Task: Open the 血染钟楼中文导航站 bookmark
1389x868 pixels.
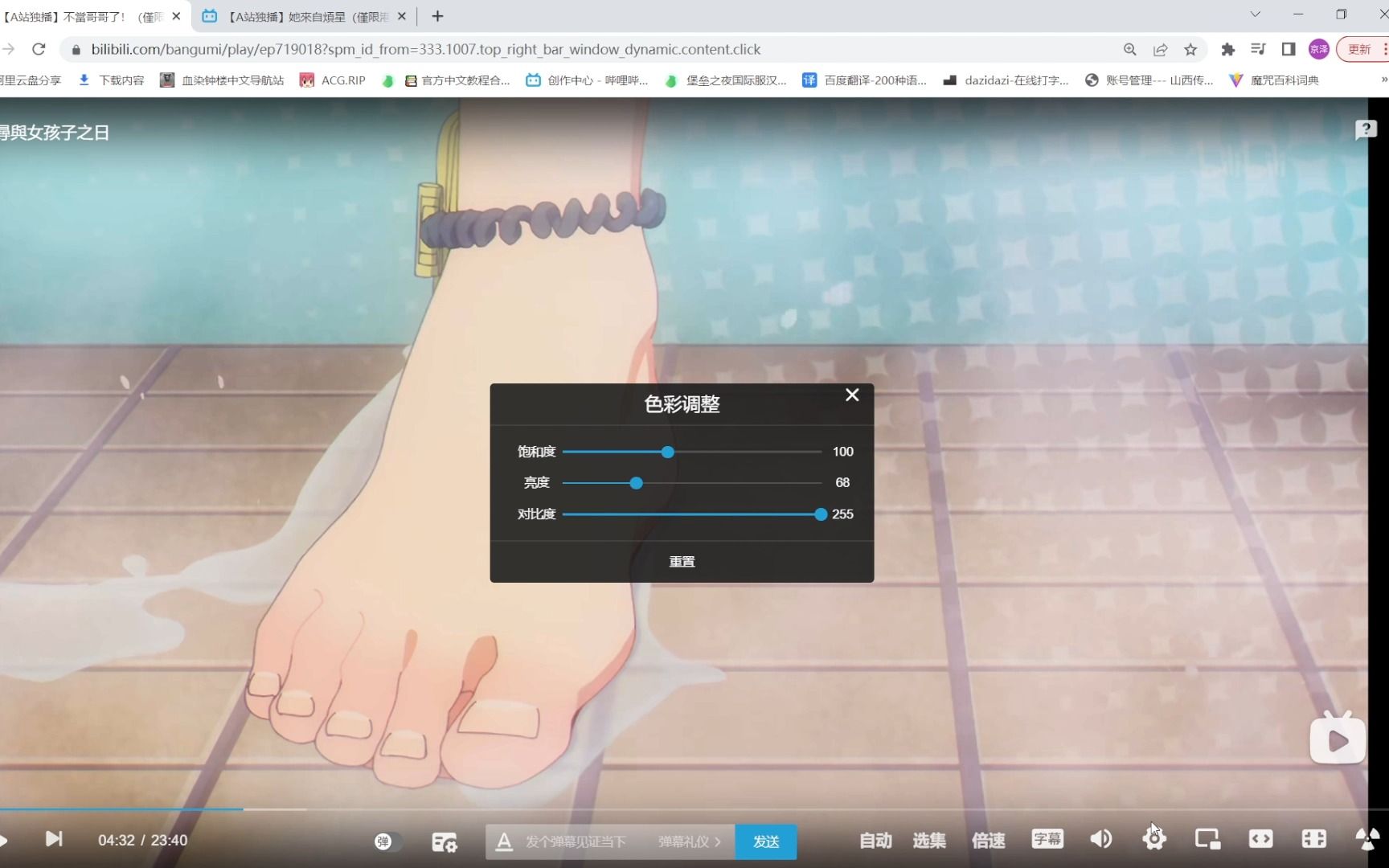Action: pos(222,80)
